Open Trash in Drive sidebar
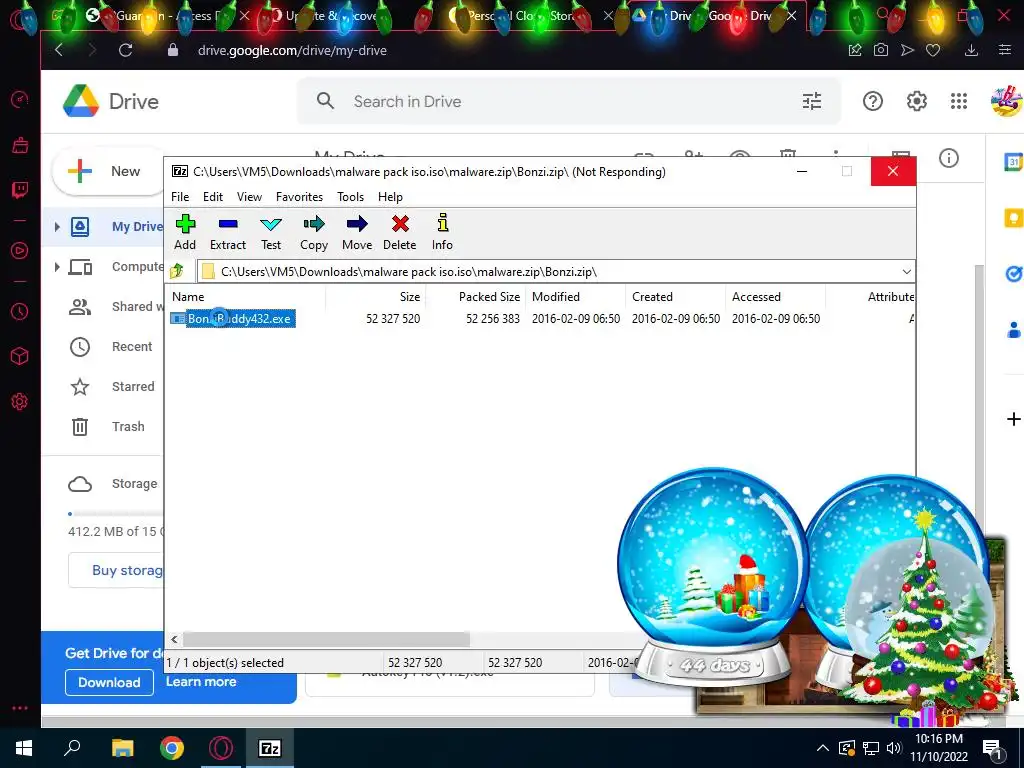The height and width of the screenshot is (768, 1024). 107,426
